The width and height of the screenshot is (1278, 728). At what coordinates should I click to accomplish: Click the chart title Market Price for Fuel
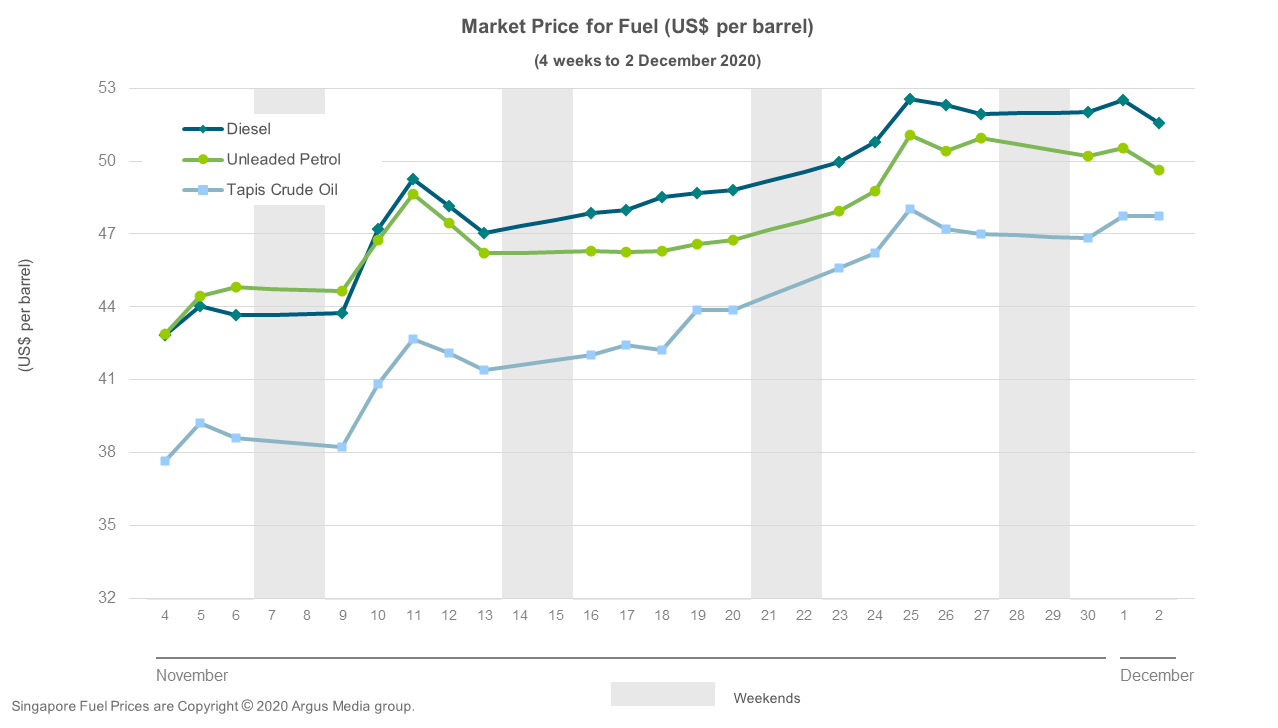[x=637, y=27]
